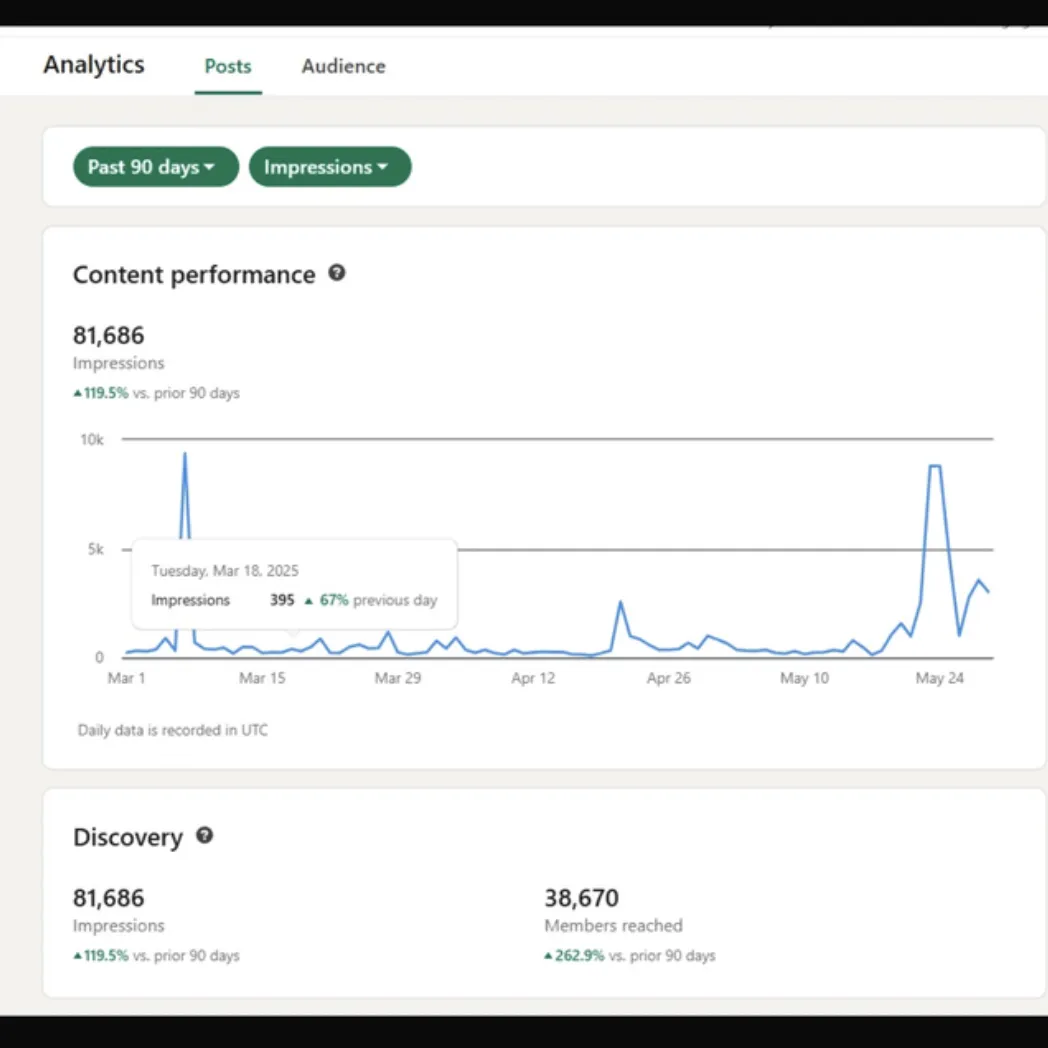Click the Content performance help icon
Image resolution: width=1048 pixels, height=1048 pixels.
click(337, 273)
